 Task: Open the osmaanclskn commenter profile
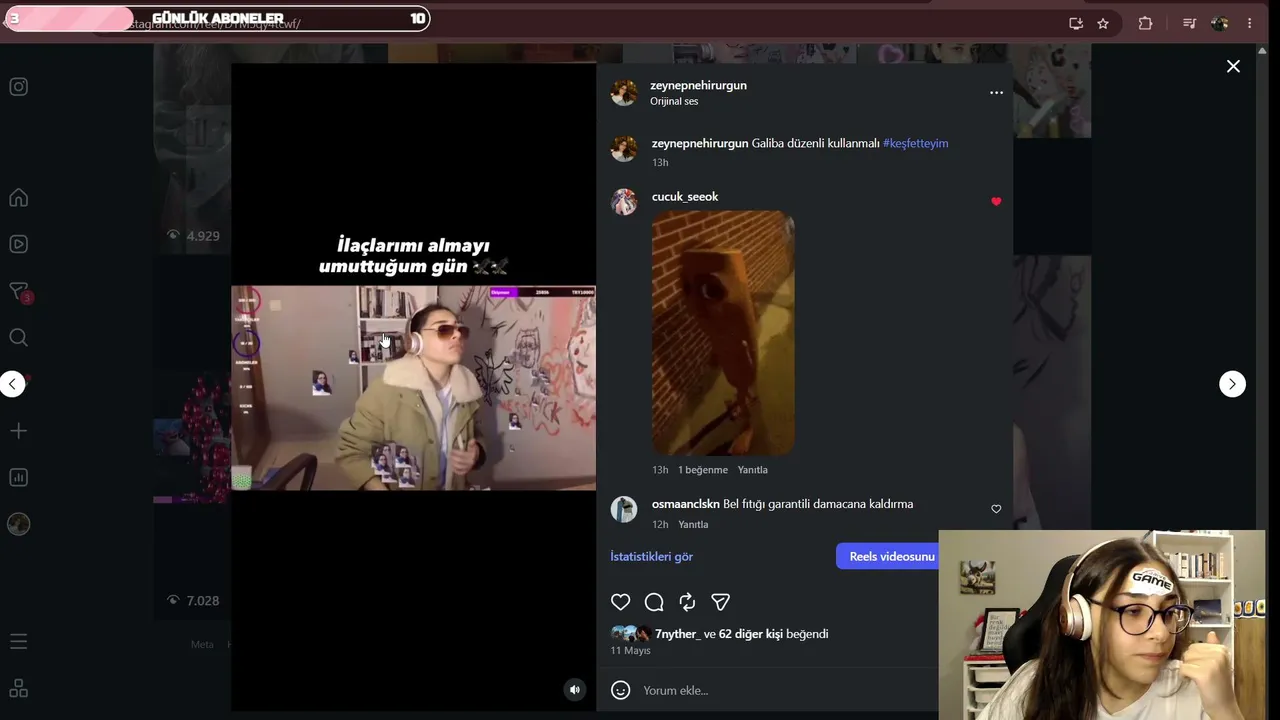tap(686, 504)
